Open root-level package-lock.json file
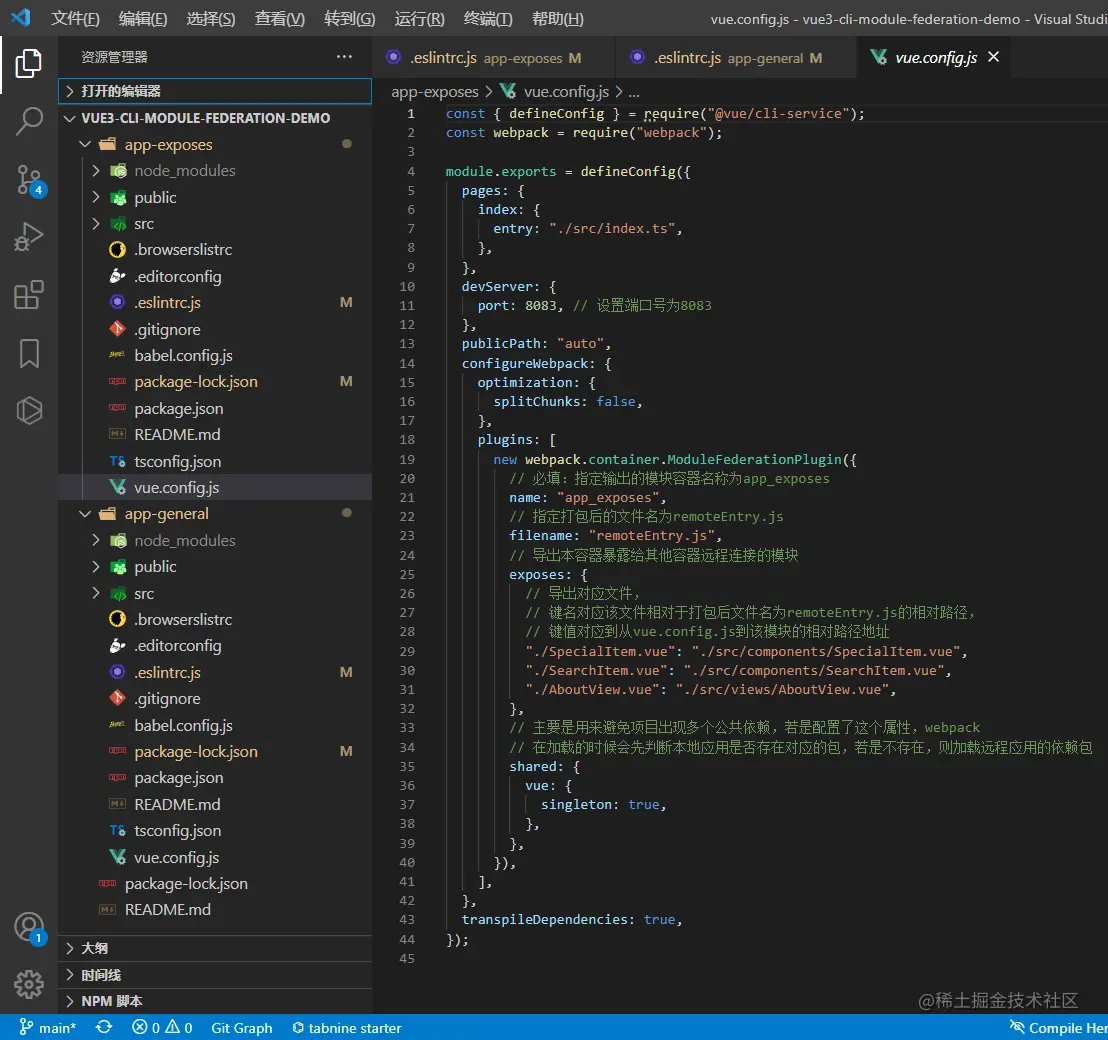 pos(215,884)
